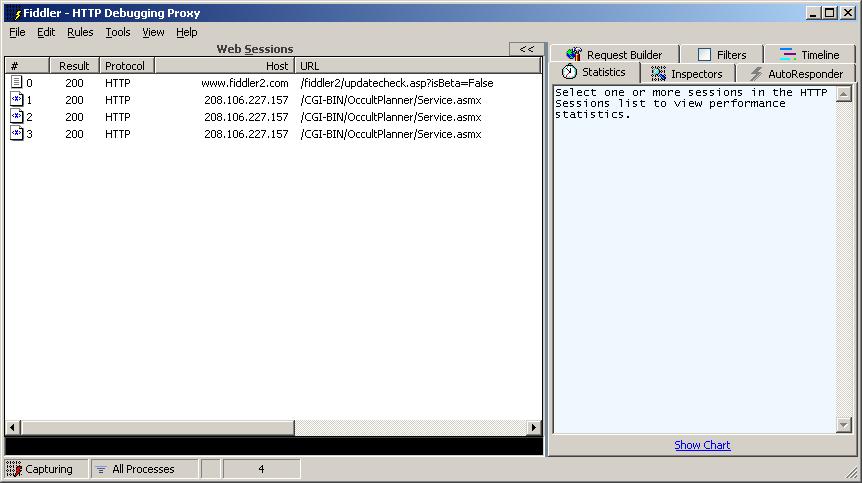Click the AutoResponder lightning icon
The width and height of the screenshot is (862, 483).
(756, 74)
